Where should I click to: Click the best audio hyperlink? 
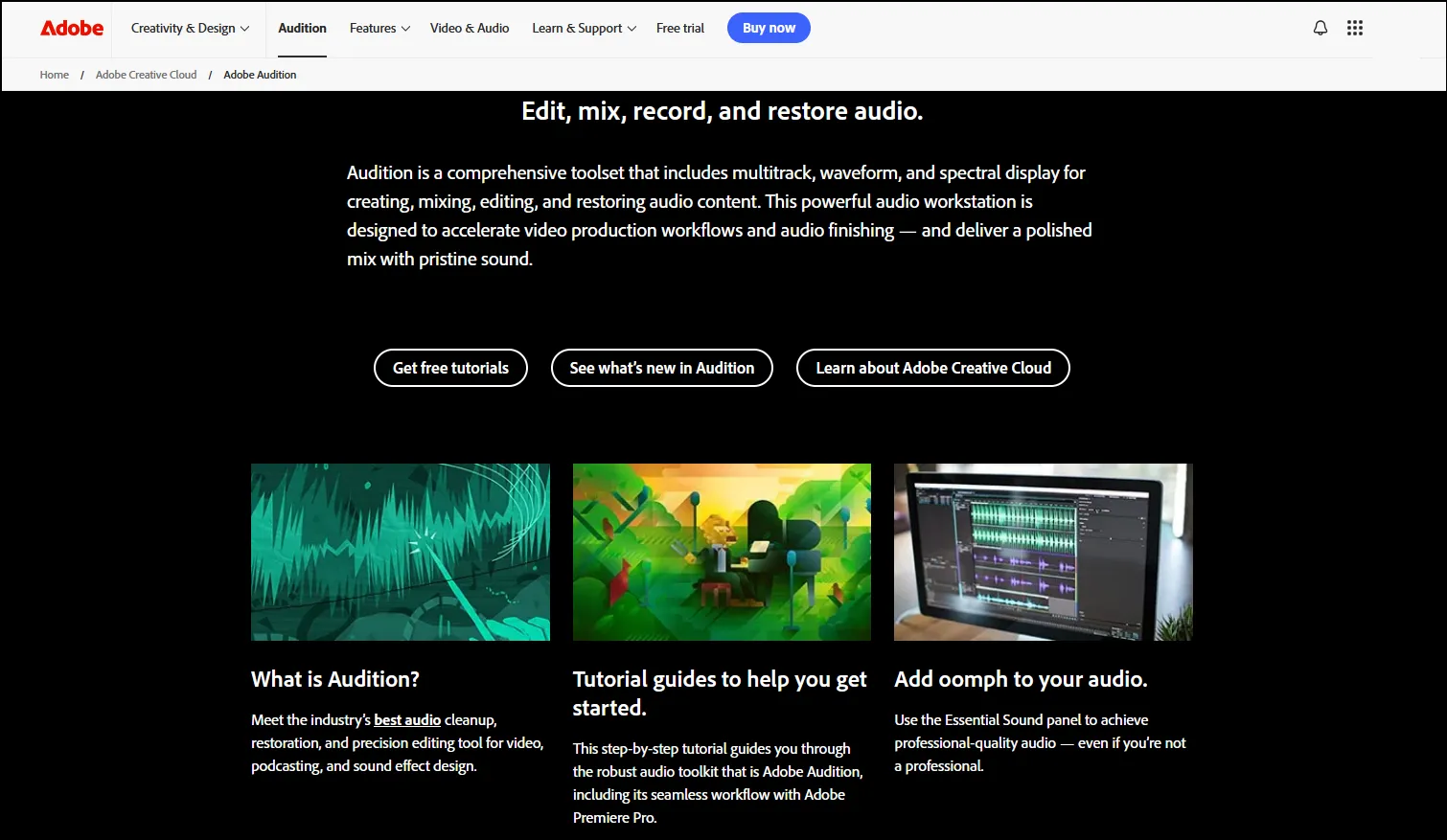point(407,719)
